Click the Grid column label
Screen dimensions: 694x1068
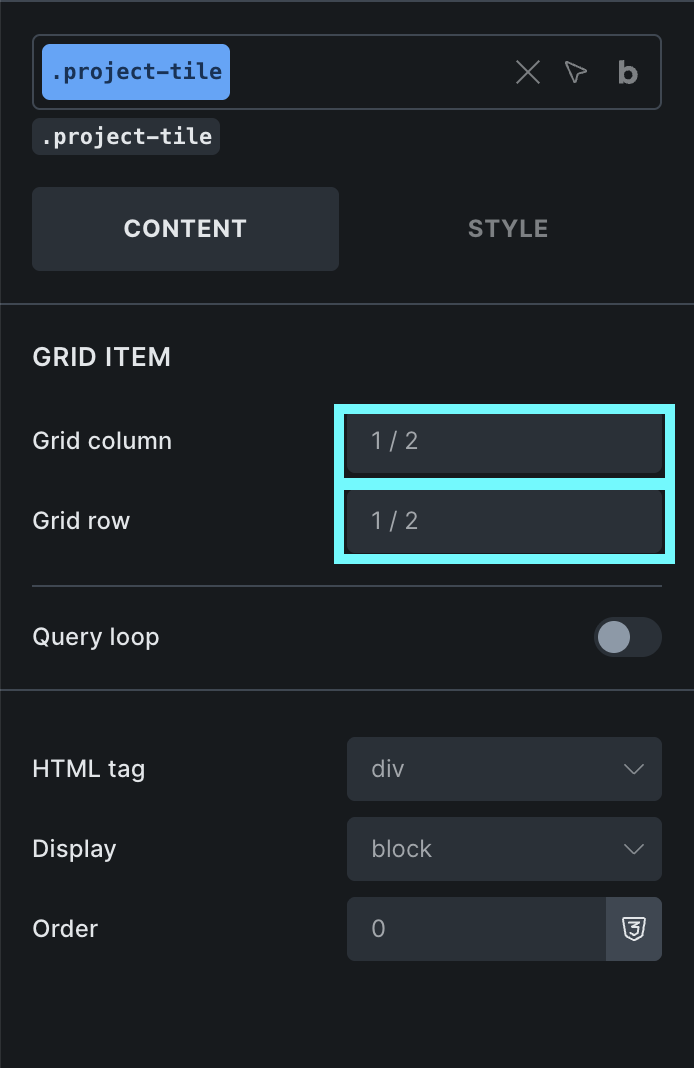pos(102,441)
